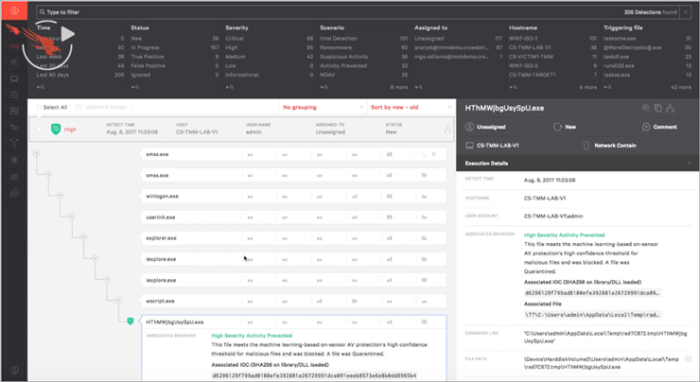Click the SHA256 hash in detail panel
The width and height of the screenshot is (700, 382).
tap(592, 293)
